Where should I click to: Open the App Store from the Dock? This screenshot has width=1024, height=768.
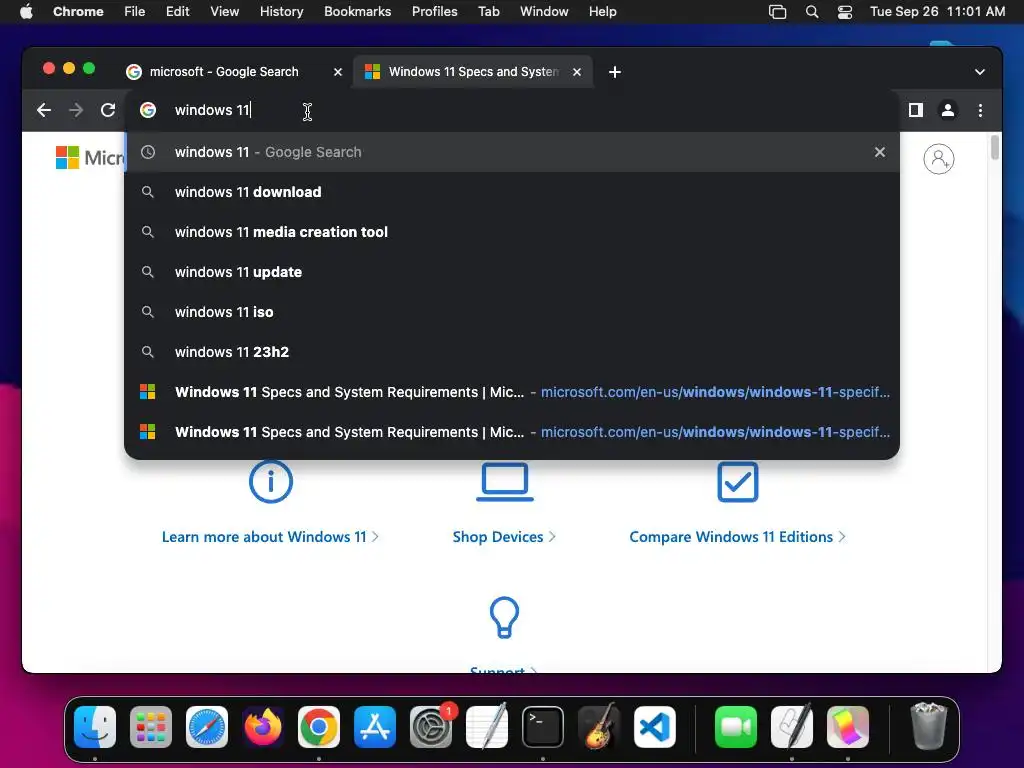pos(375,727)
